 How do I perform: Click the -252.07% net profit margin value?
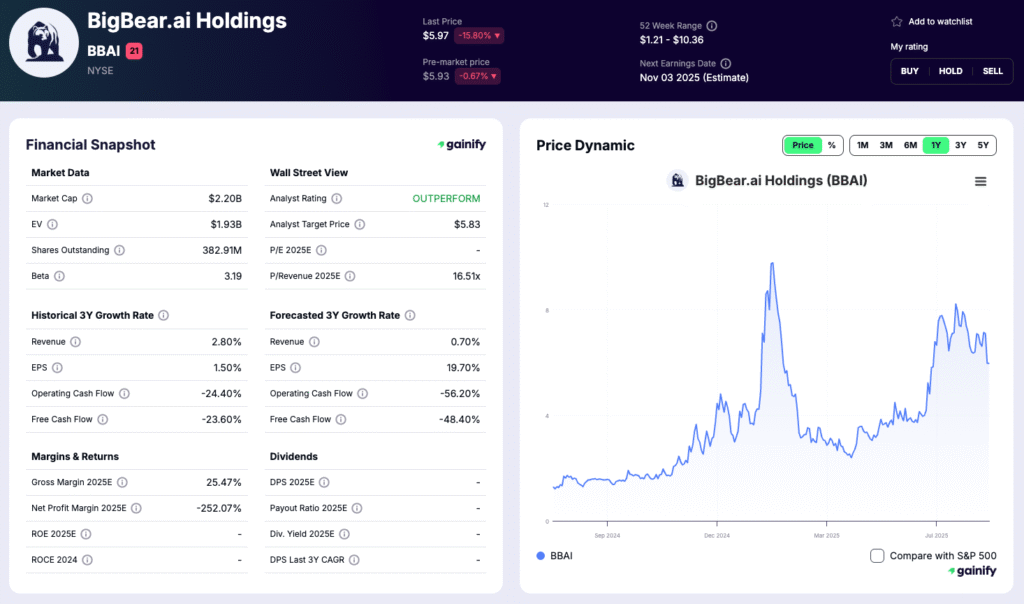click(219, 508)
